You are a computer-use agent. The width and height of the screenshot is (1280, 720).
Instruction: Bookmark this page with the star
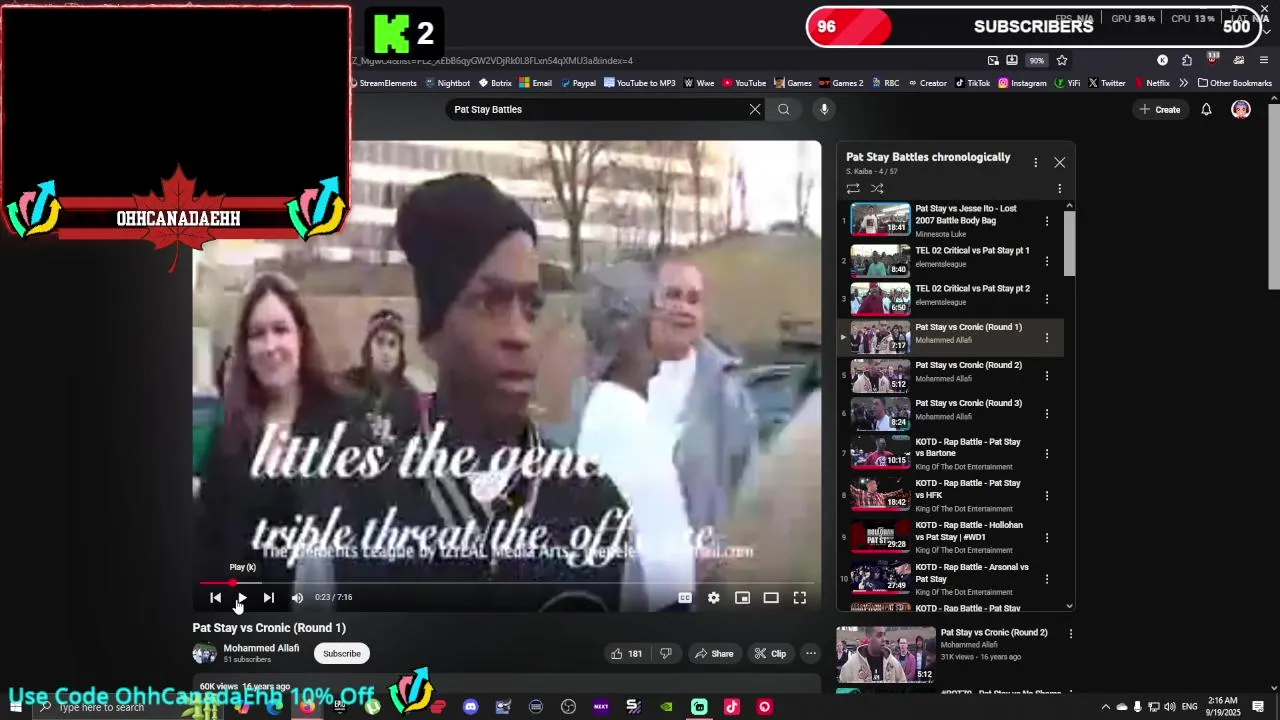click(1062, 60)
